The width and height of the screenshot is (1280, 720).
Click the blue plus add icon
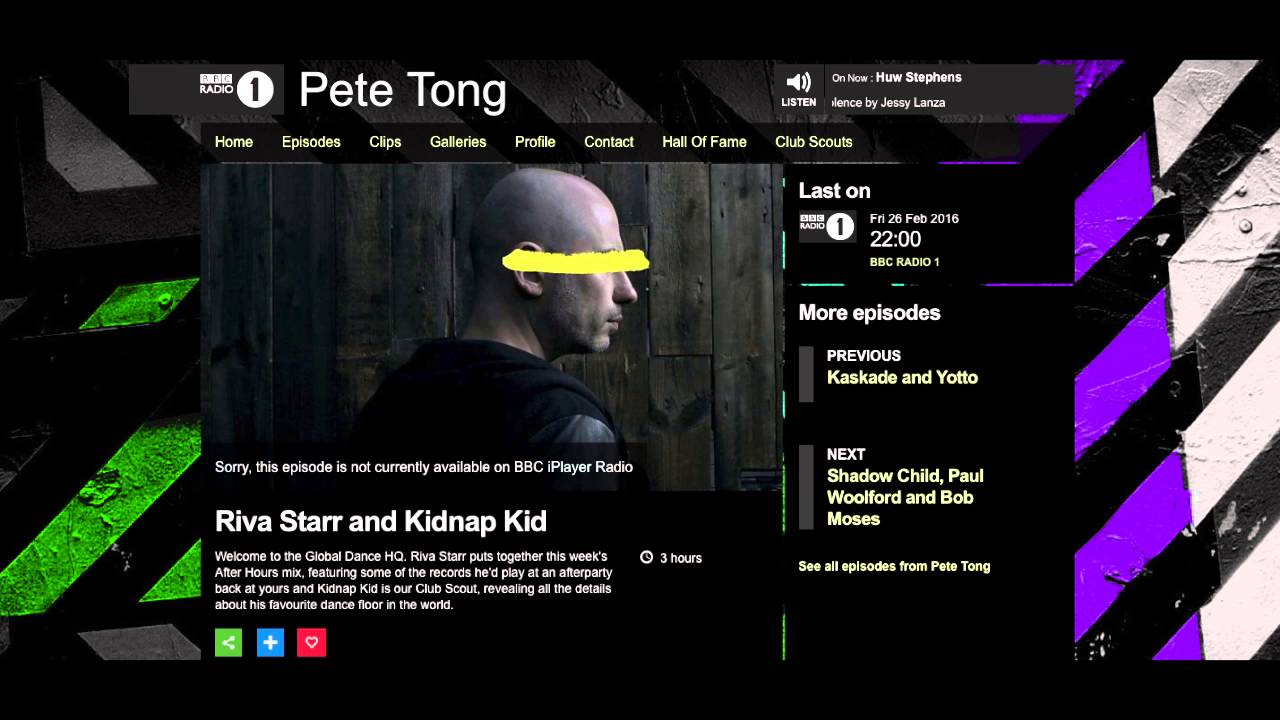coord(270,642)
